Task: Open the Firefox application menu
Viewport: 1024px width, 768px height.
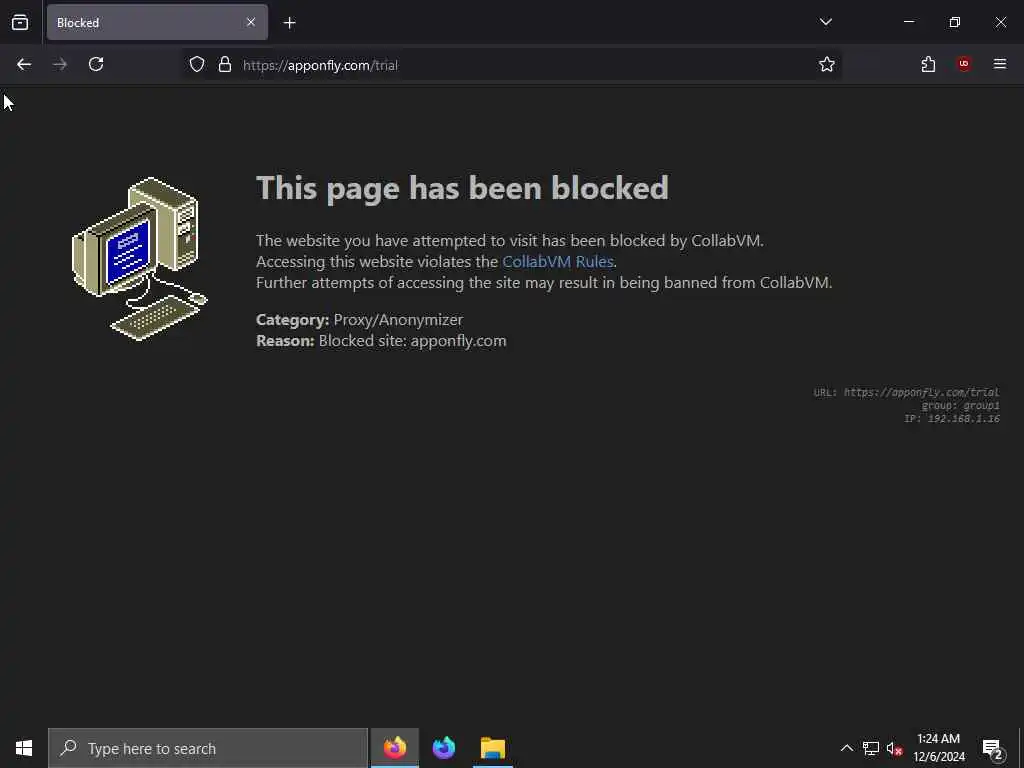Action: (1000, 64)
